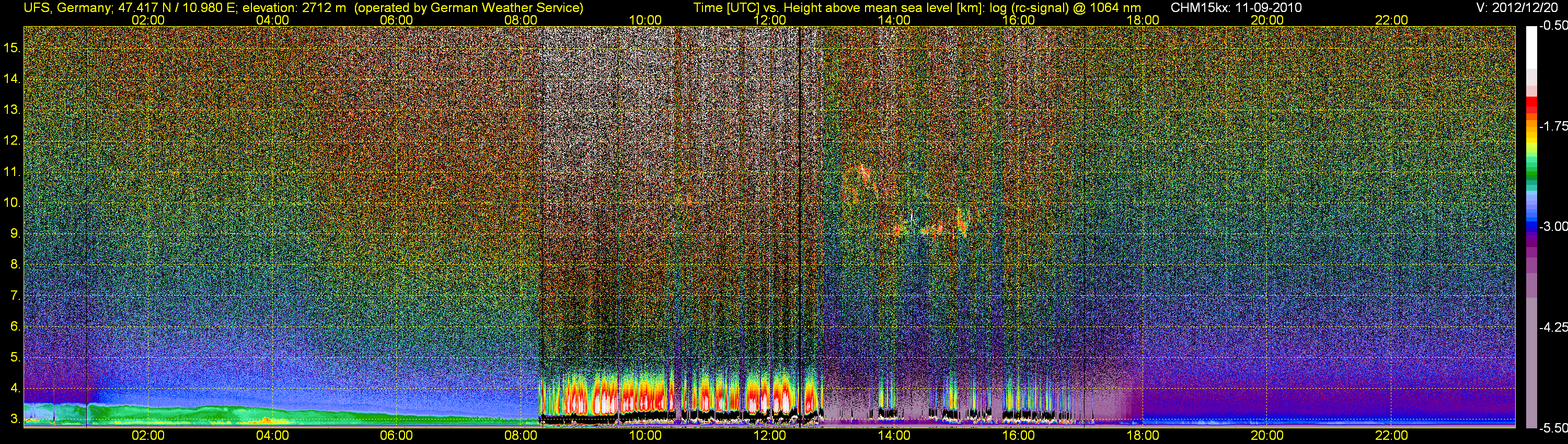The image size is (1568, 444).
Task: Select 12:00 on the bottom time axis
Action: 769,436
